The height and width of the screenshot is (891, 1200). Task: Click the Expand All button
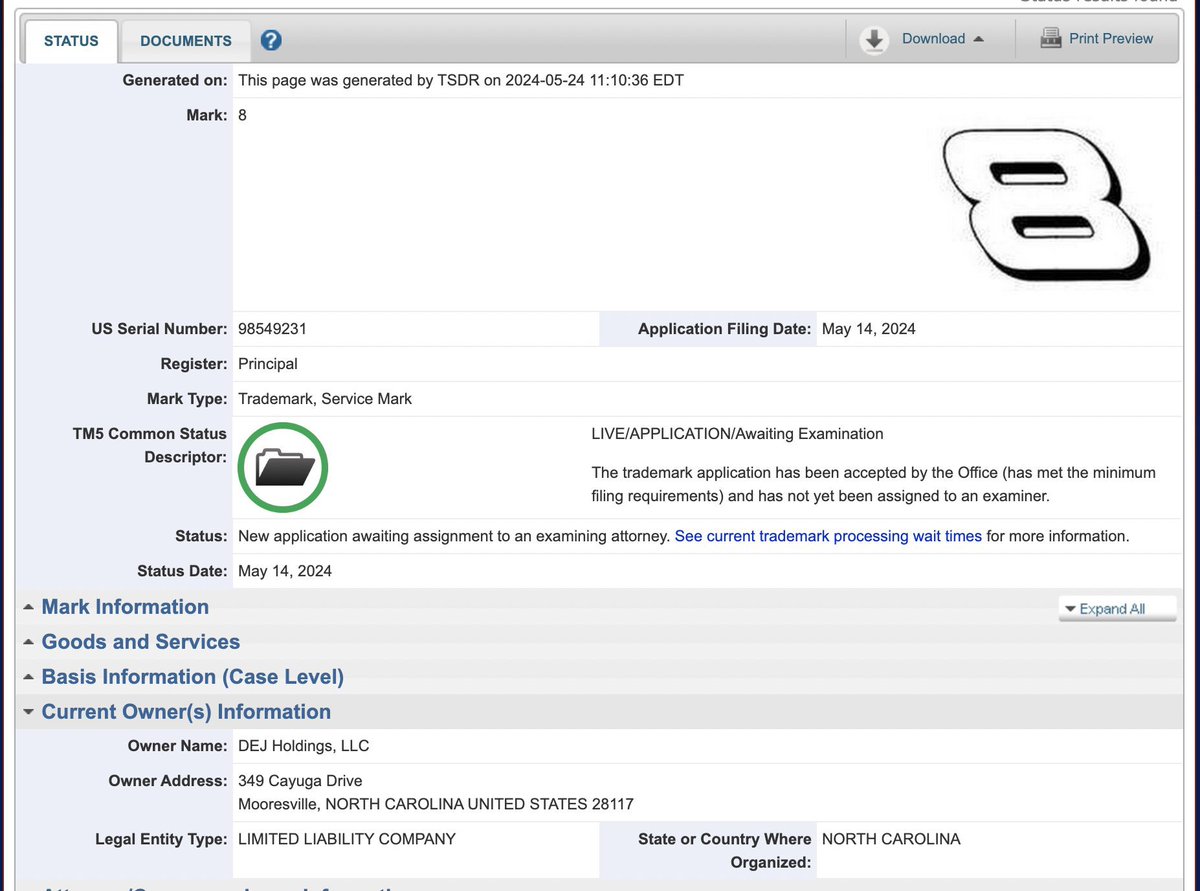(1118, 609)
